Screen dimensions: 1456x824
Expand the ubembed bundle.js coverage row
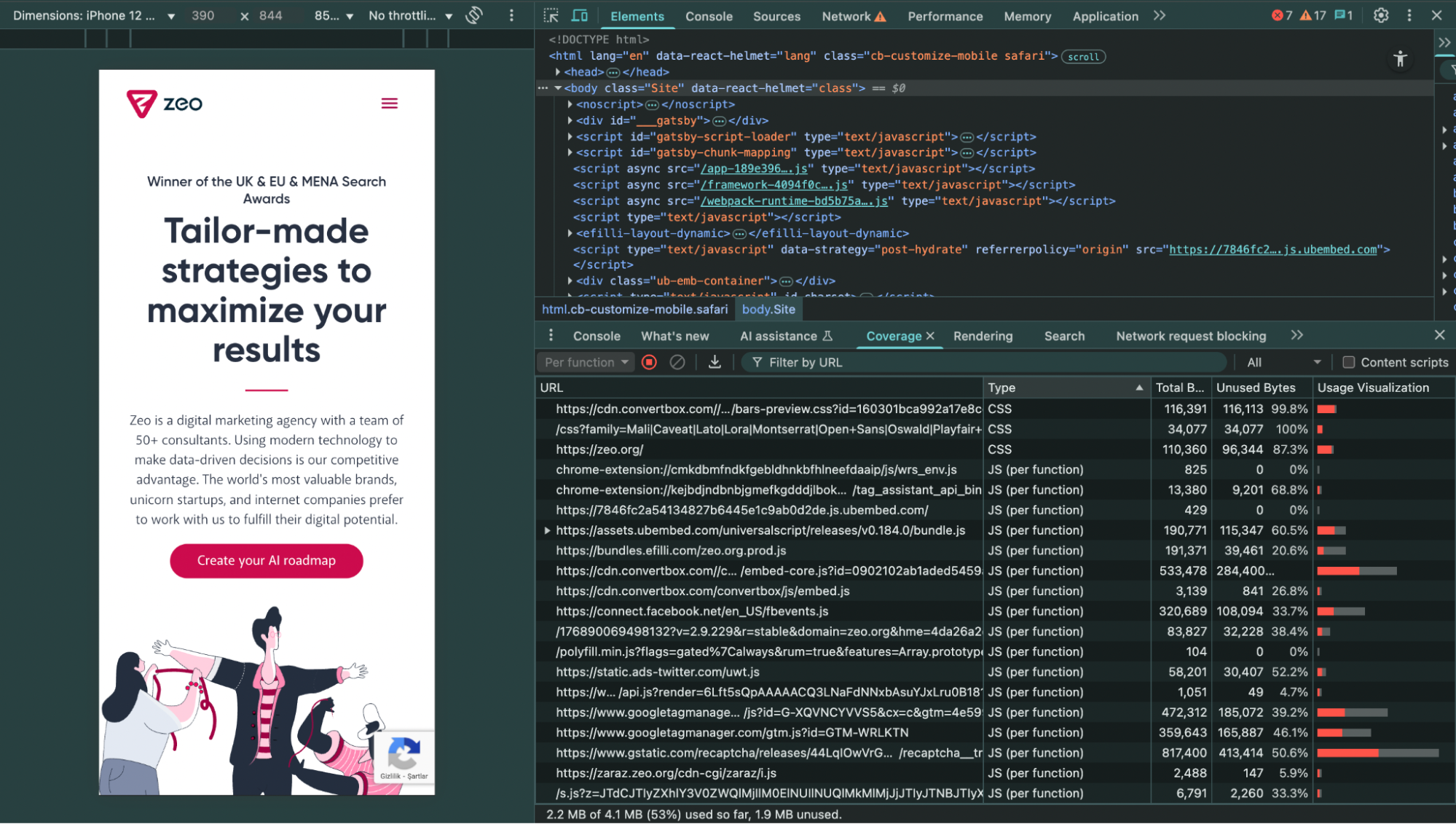click(x=547, y=530)
